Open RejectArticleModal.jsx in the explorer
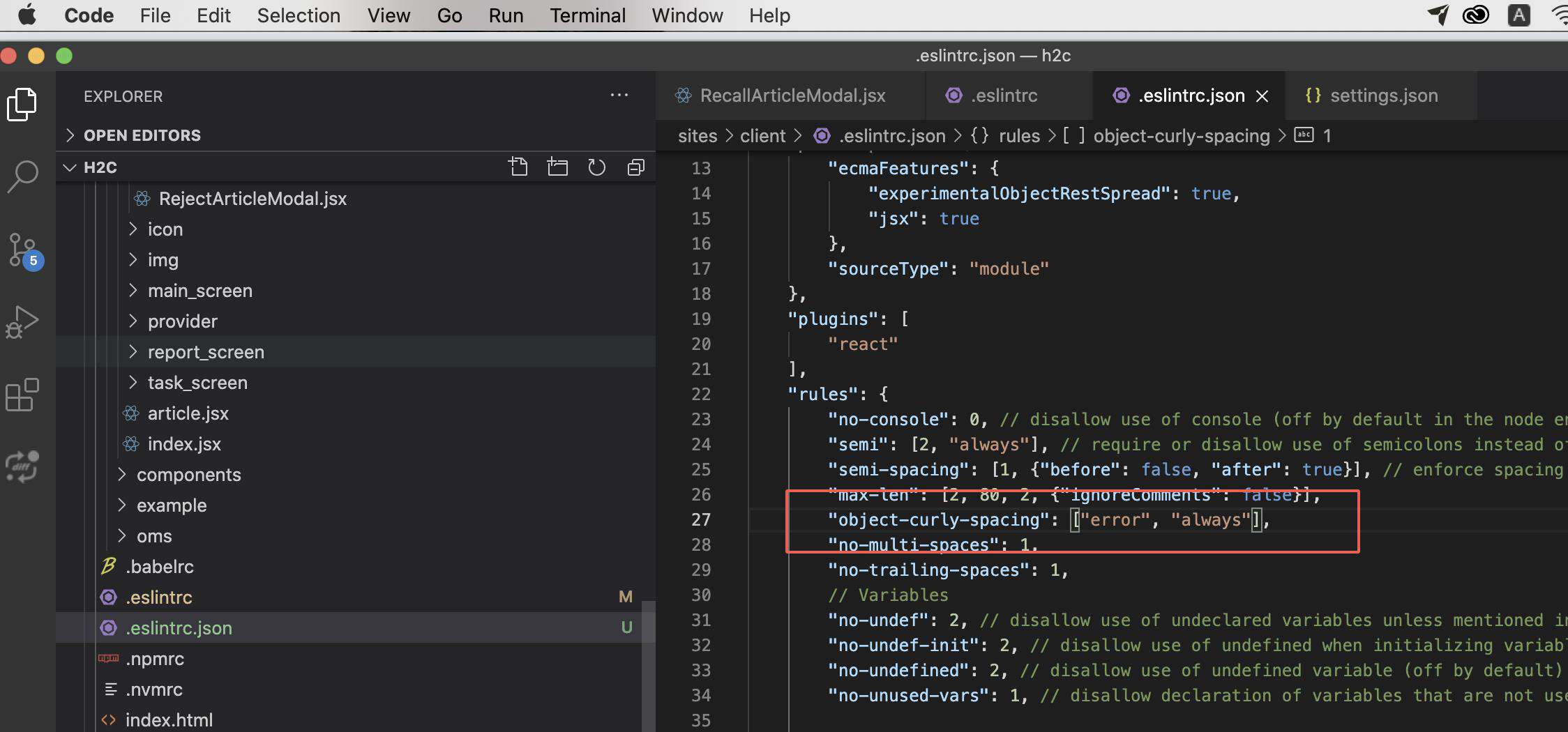Image resolution: width=1568 pixels, height=732 pixels. coord(252,199)
